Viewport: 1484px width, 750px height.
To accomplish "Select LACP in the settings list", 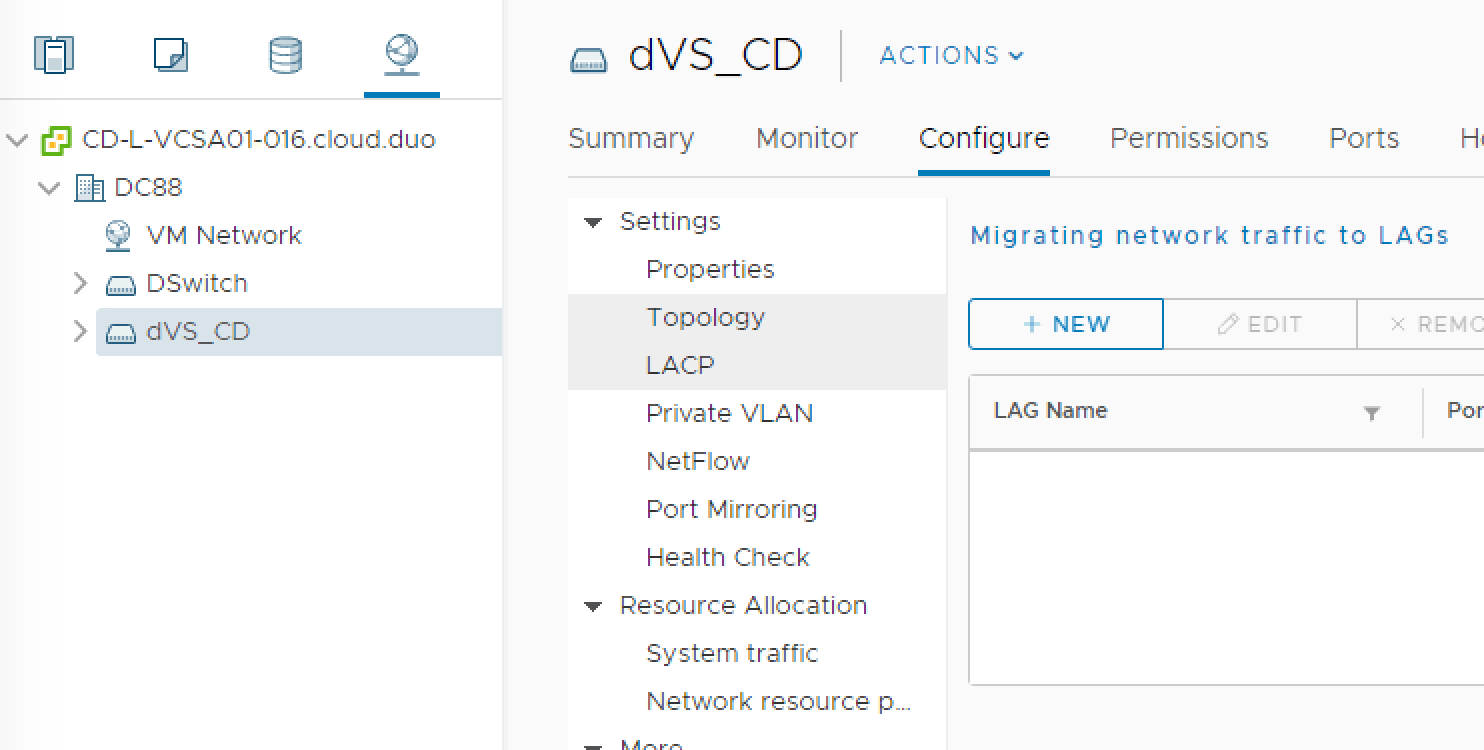I will coord(679,365).
